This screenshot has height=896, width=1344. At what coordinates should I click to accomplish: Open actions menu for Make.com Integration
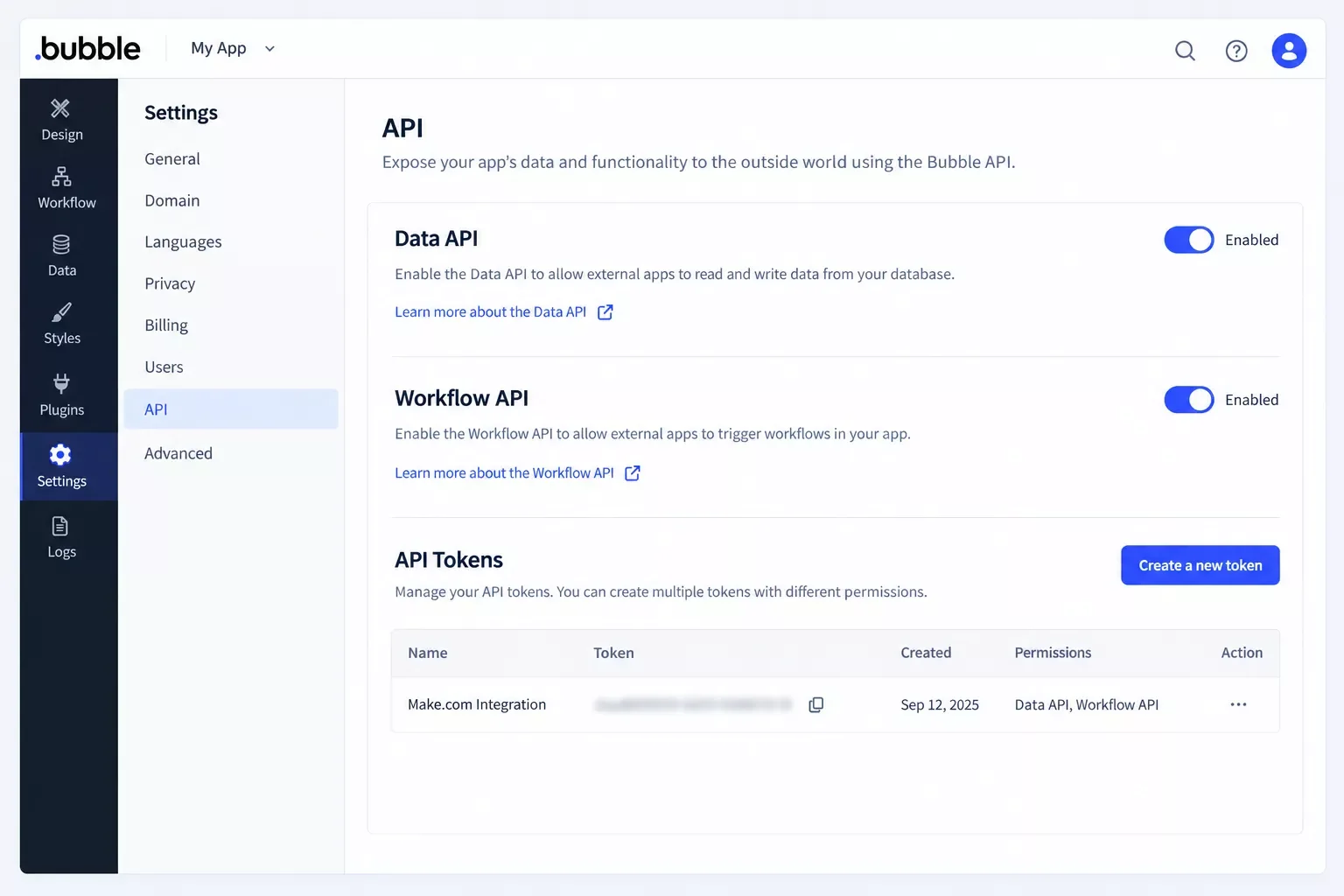click(1238, 704)
